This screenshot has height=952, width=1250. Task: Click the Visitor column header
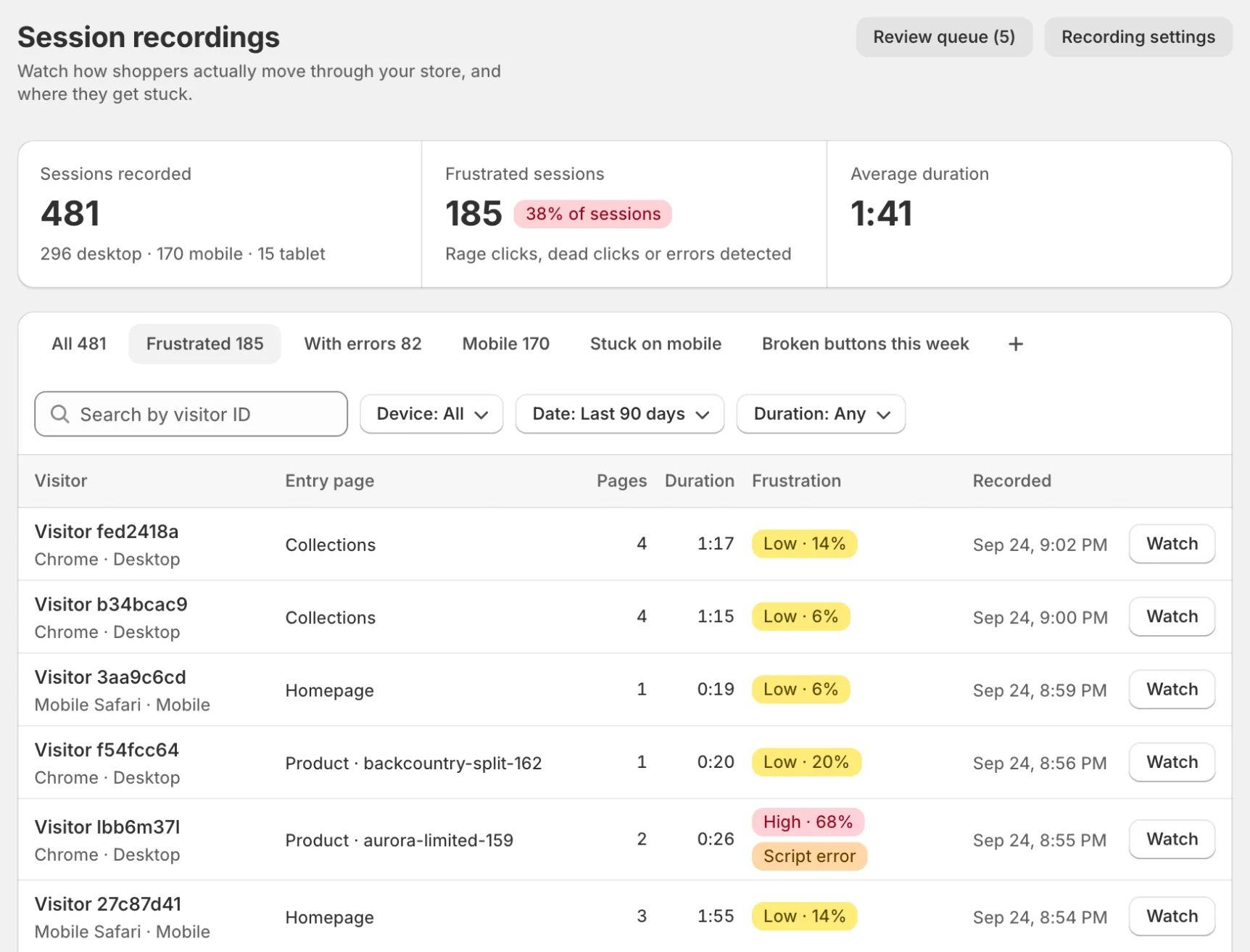[61, 481]
